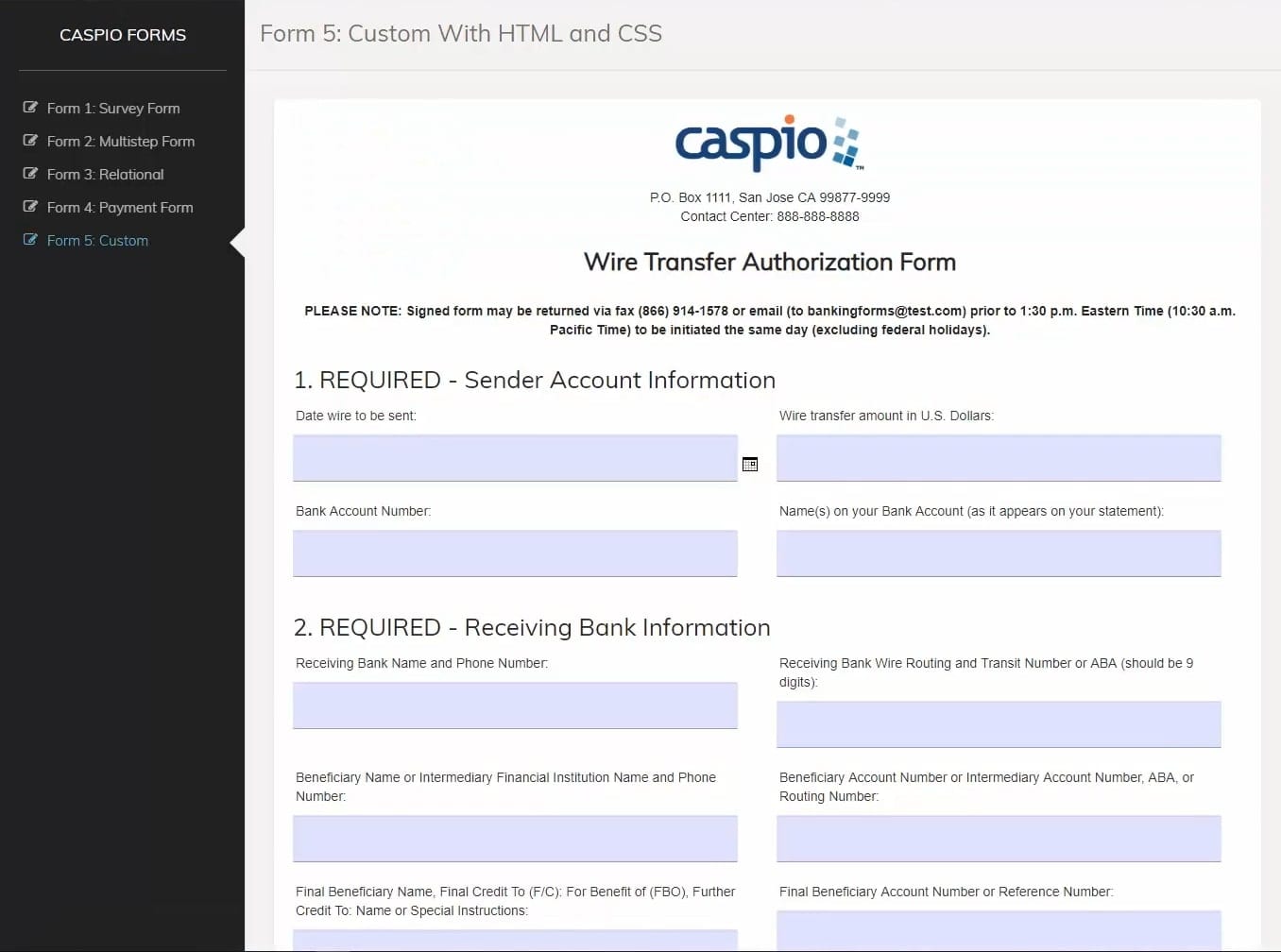Navigate to Form 4: Payment Form
1281x952 pixels.
[x=120, y=208]
